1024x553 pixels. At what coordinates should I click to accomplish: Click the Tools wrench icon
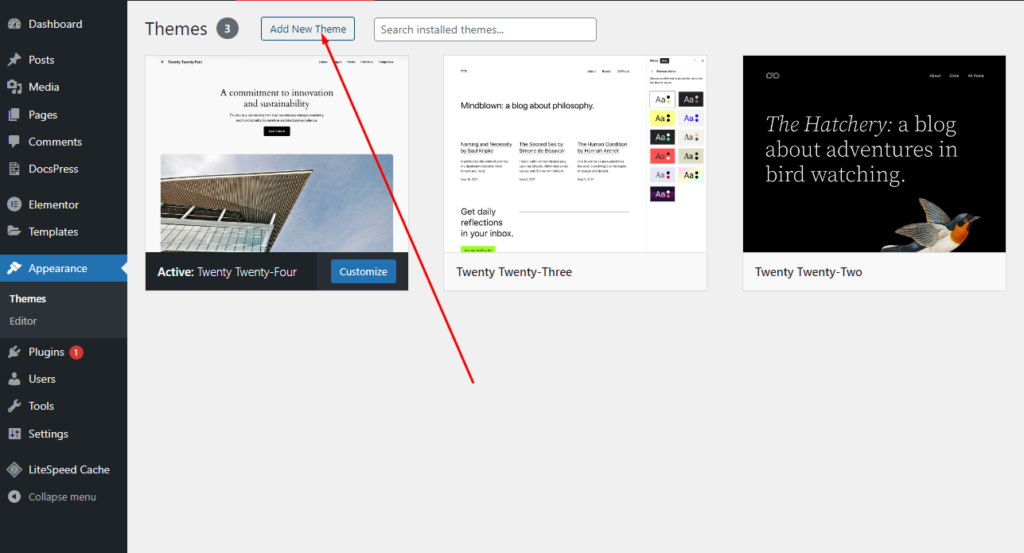tap(14, 406)
